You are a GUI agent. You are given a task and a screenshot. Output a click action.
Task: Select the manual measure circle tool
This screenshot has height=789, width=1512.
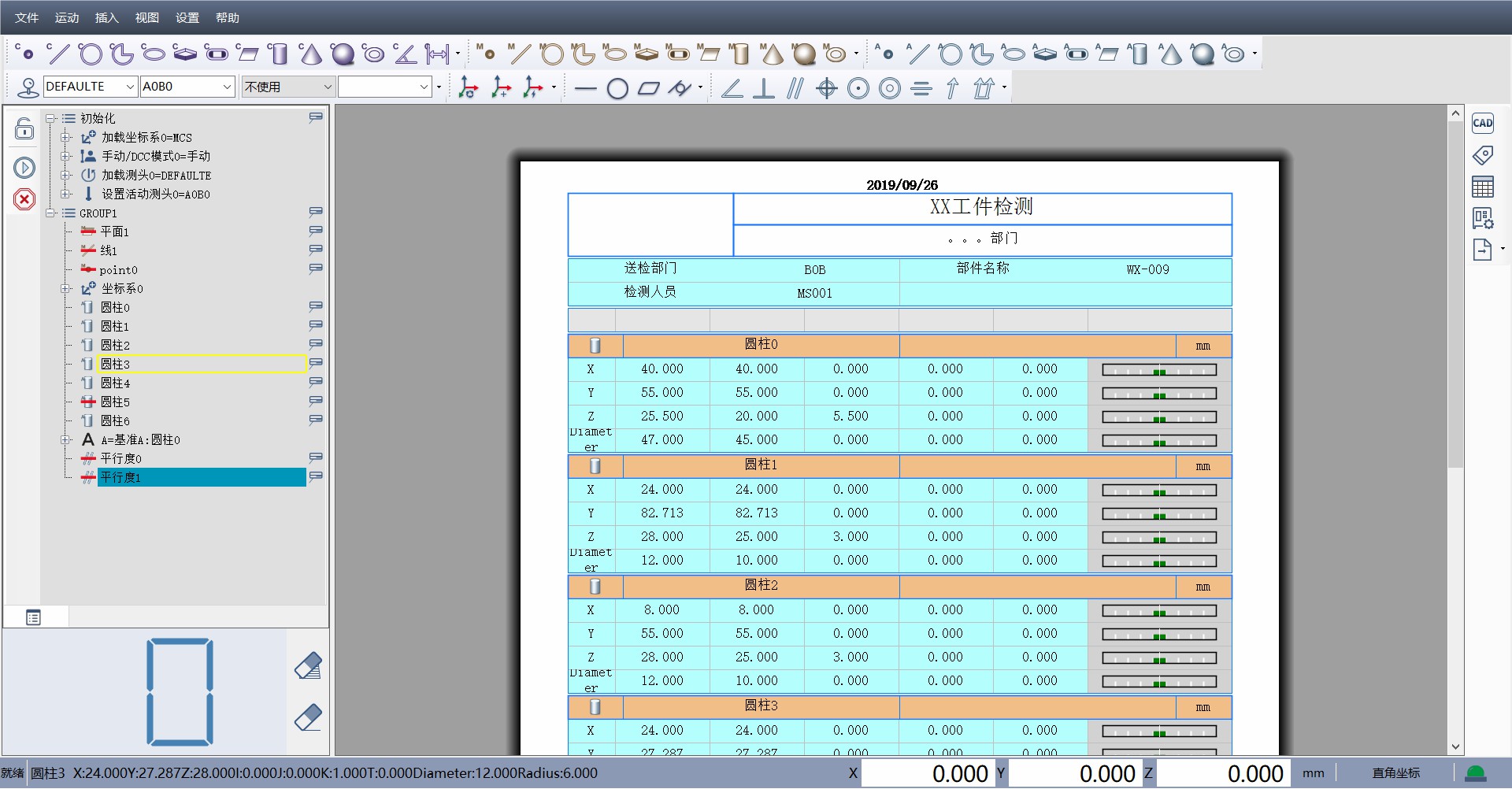551,54
